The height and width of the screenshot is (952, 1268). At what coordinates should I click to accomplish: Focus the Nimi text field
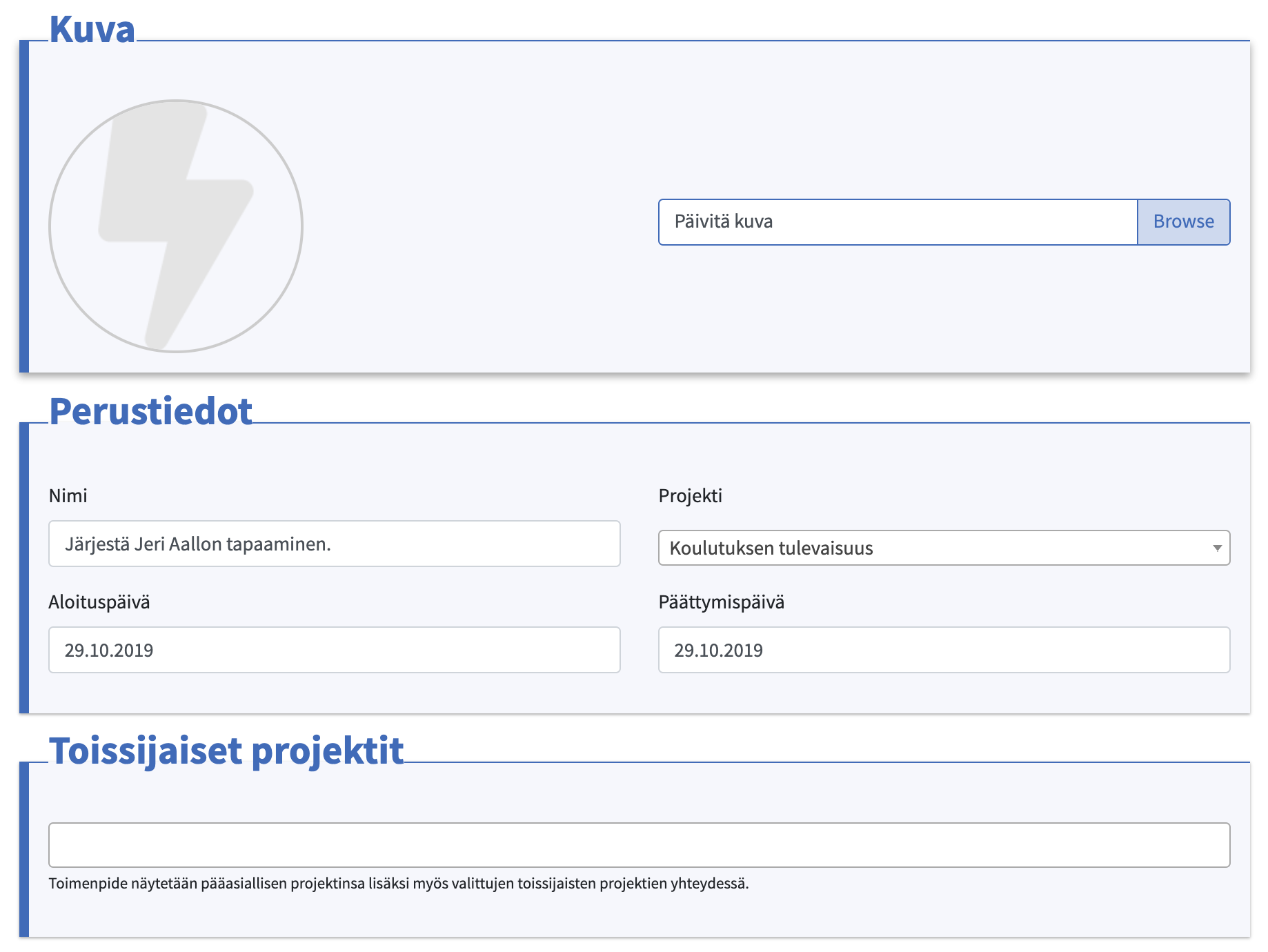point(335,544)
